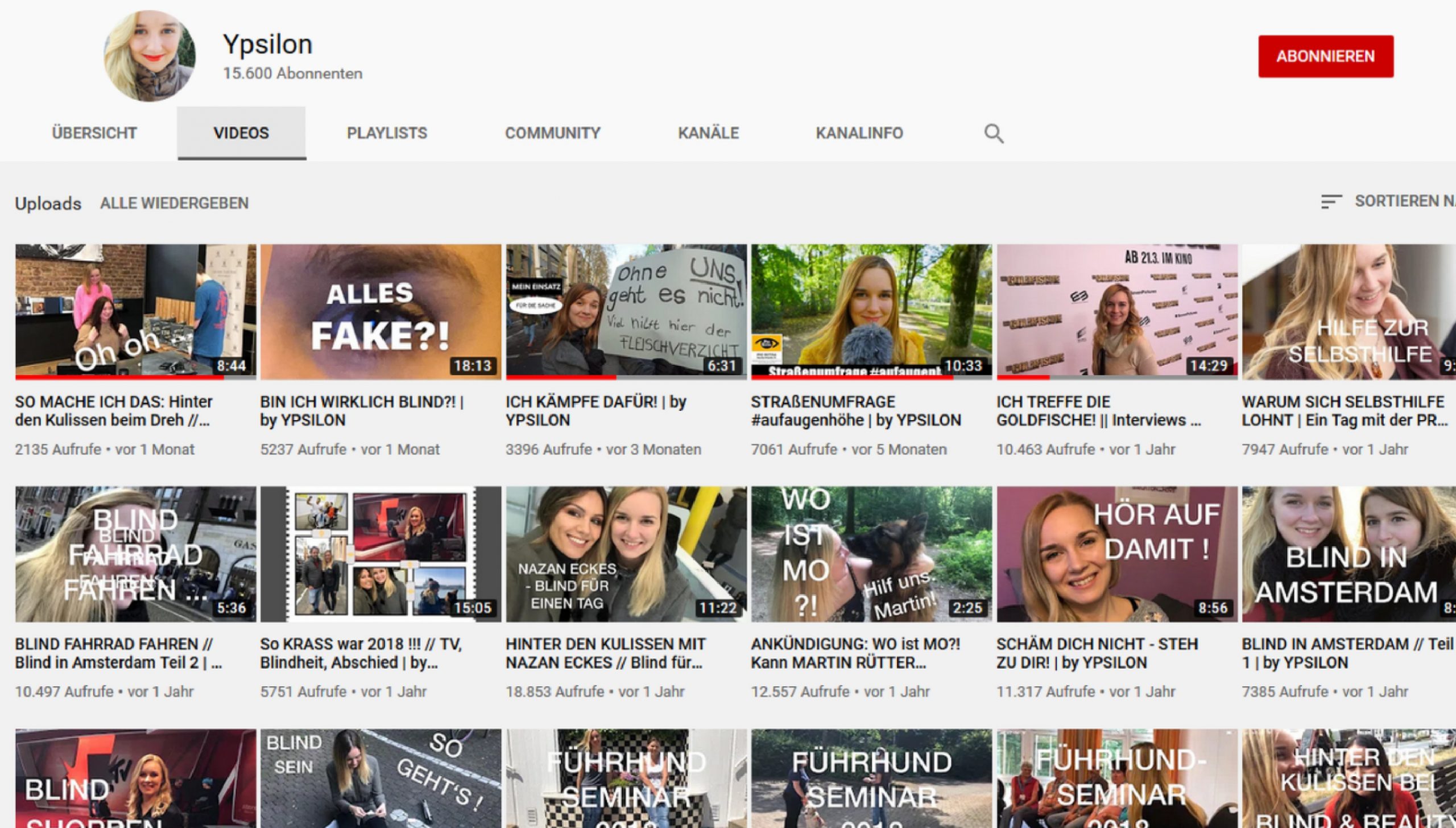
Task: Open title 'BLIND FAHRRAD FAHREN // Blind in Amsterdam Teil 2'
Action: tap(118, 653)
